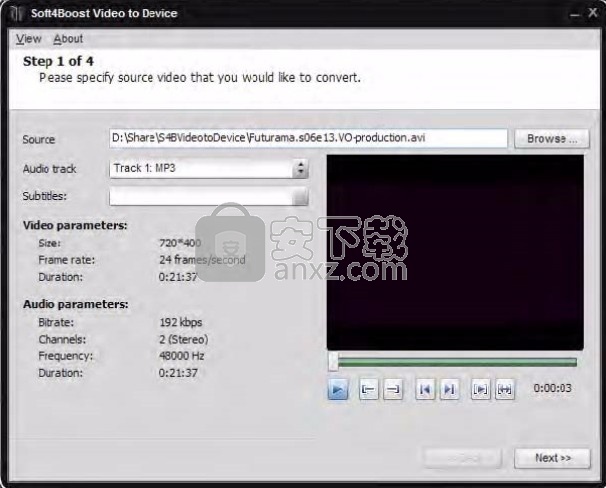This screenshot has height=488, width=606.
Task: Open the Subtitles dropdown
Action: pos(209,196)
